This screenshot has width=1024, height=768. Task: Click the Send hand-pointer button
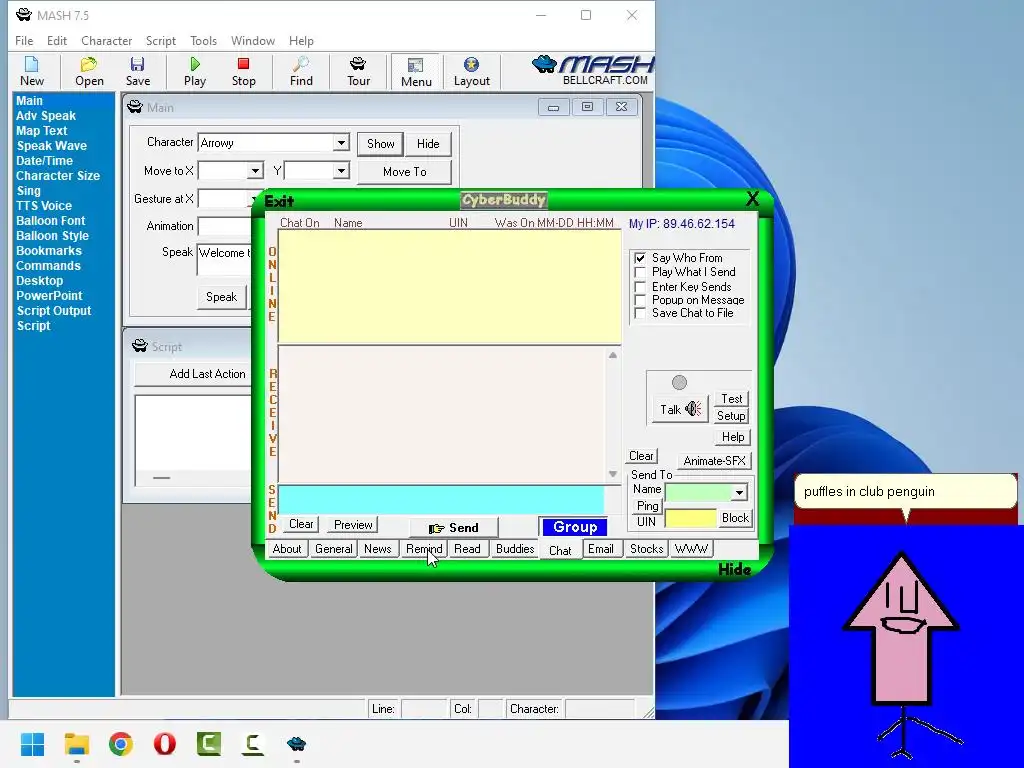click(454, 528)
